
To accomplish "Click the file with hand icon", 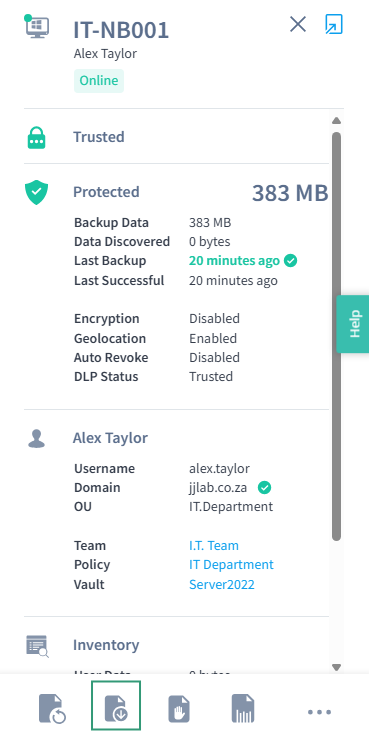I will pyautogui.click(x=179, y=709).
